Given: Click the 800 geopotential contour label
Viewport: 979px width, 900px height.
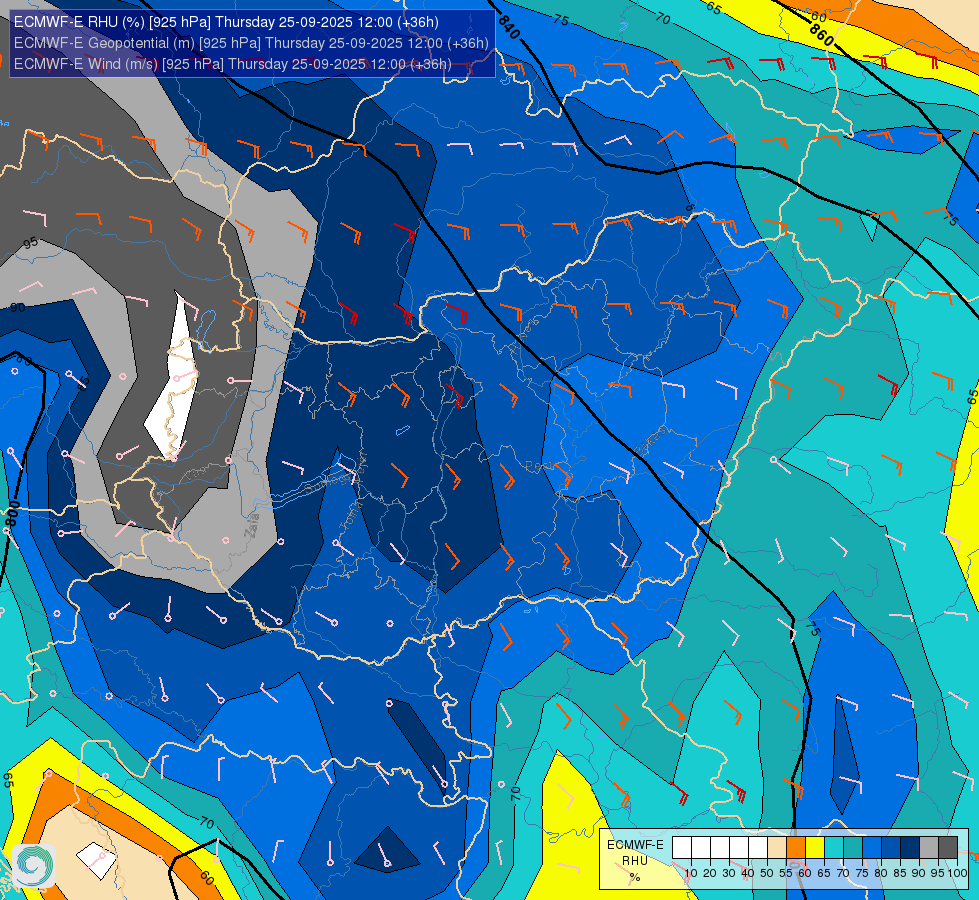Looking at the screenshot, I should coord(13,513).
